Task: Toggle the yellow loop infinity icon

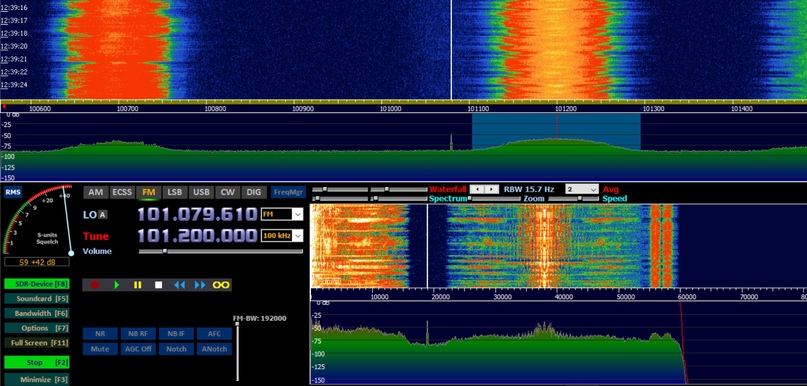Action: (x=221, y=285)
